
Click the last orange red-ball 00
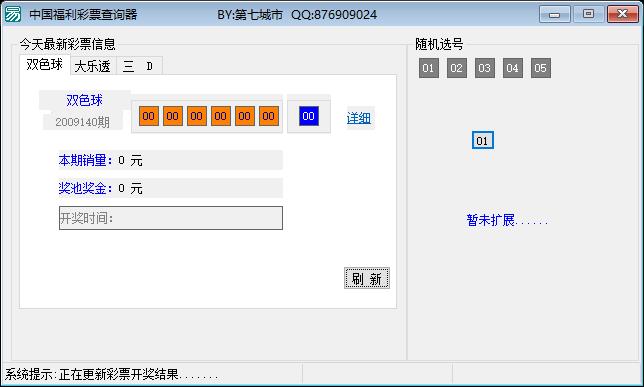click(x=269, y=116)
